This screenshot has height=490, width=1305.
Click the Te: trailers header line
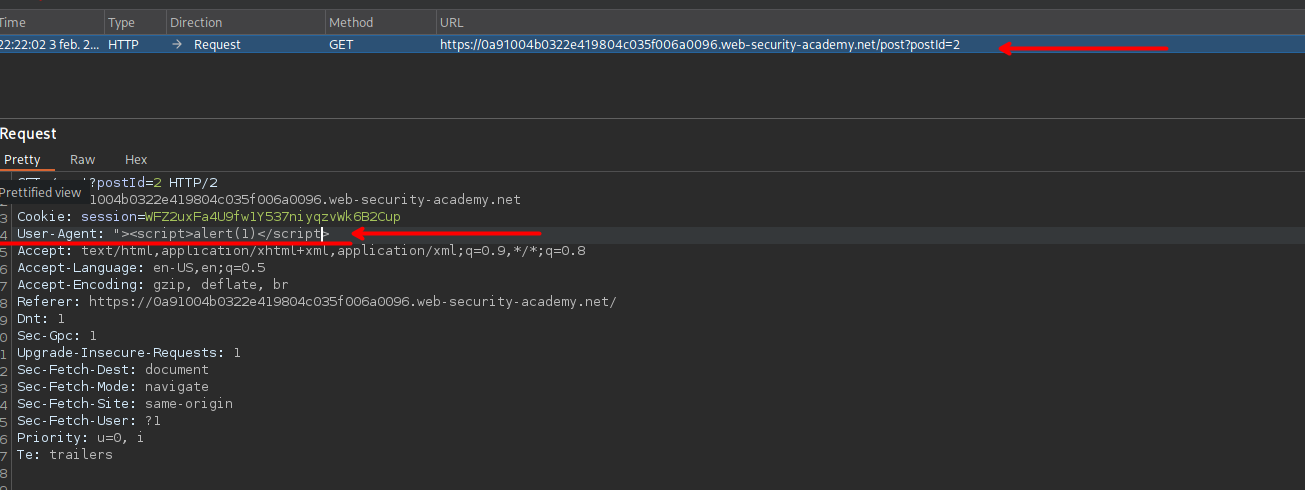tap(64, 455)
